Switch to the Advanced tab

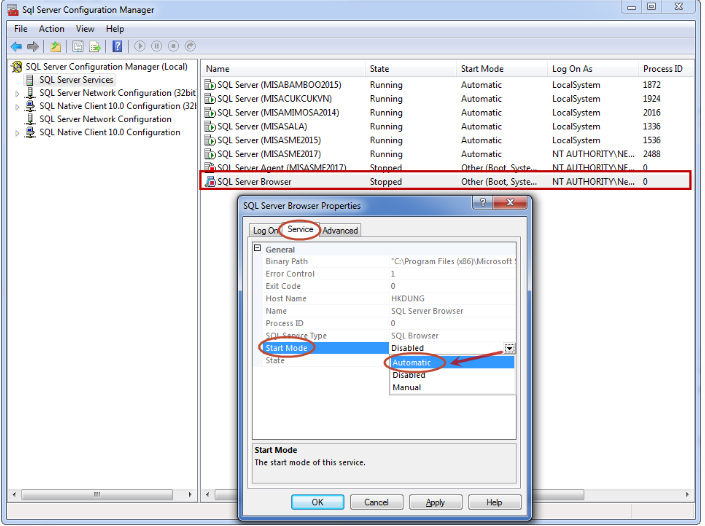tap(340, 231)
